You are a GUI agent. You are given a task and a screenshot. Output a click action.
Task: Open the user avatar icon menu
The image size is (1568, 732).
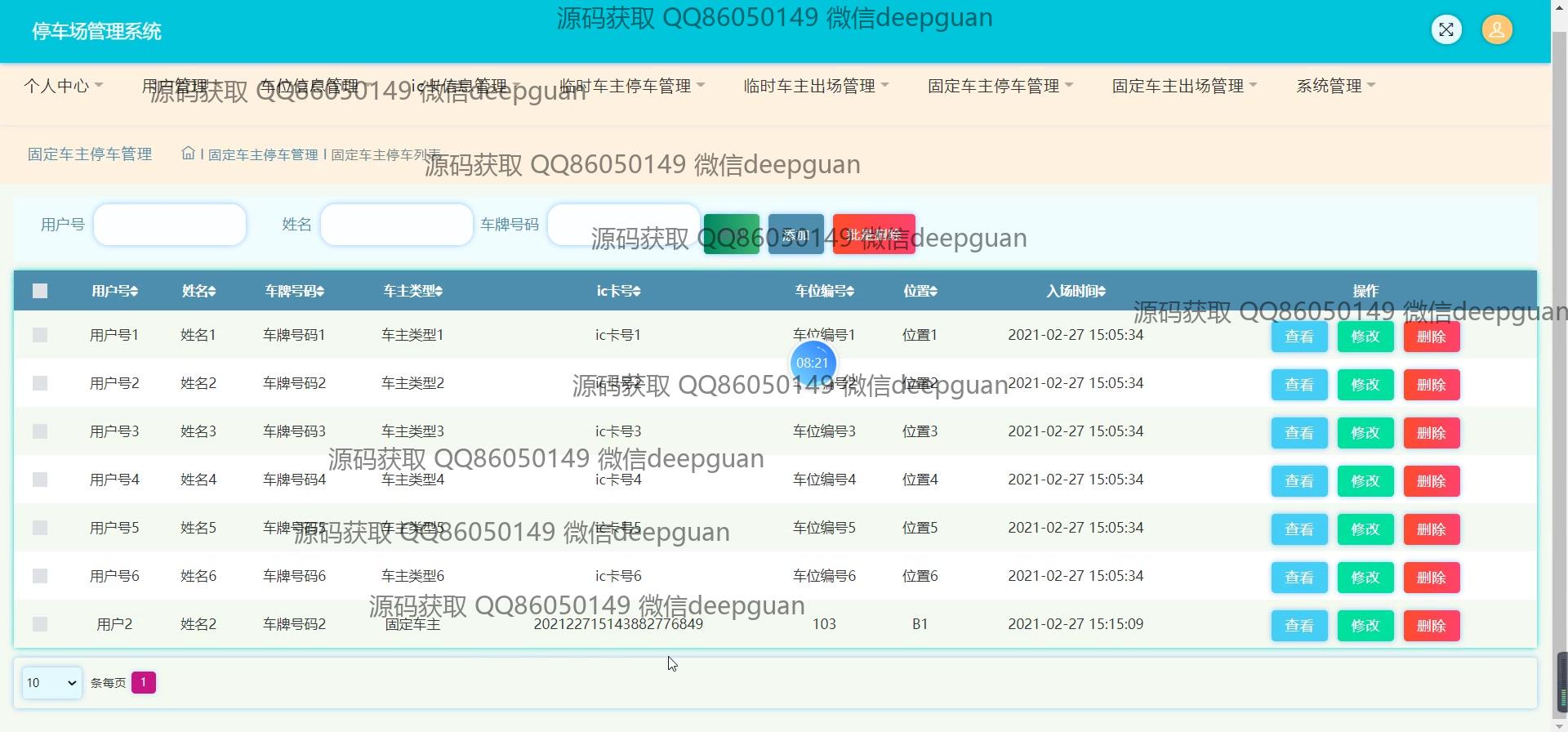point(1496,30)
